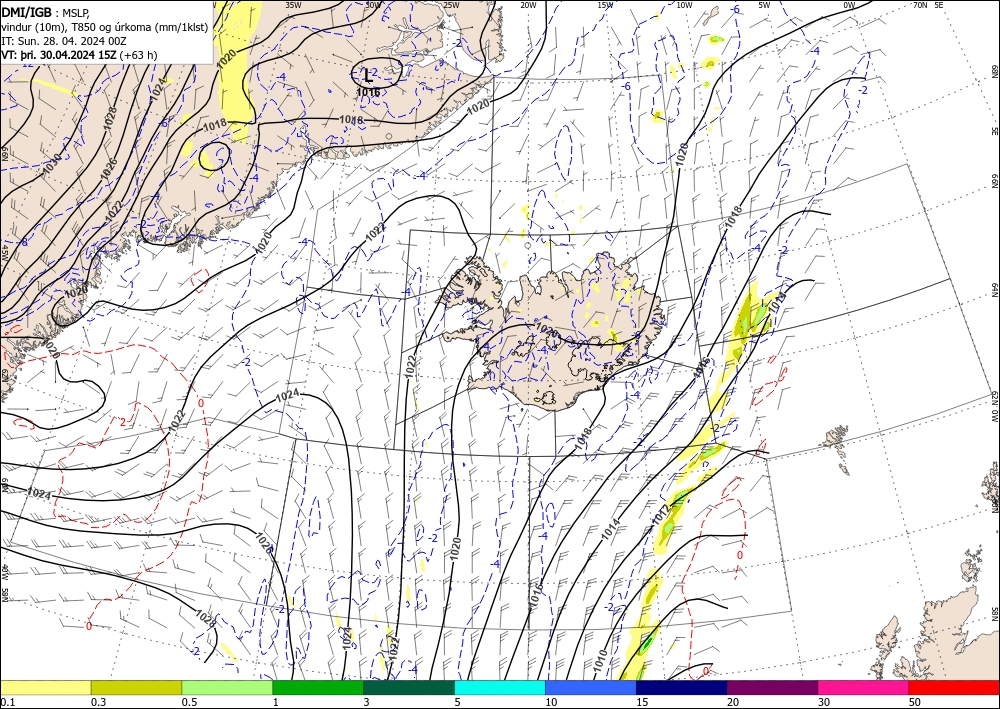Viewport: 1000px width, 709px height.
Task: Click the '35W' longitude label
Action: click(x=293, y=5)
